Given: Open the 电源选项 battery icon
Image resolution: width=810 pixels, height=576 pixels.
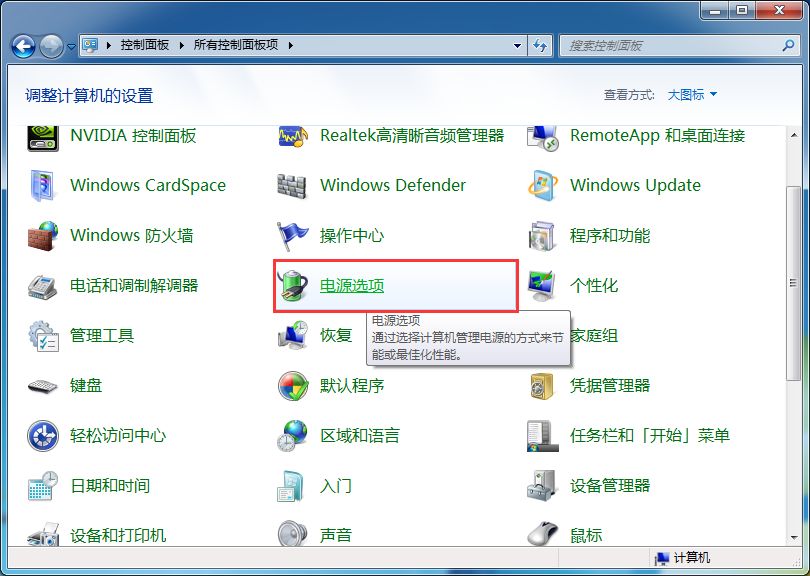Looking at the screenshot, I should tap(292, 286).
